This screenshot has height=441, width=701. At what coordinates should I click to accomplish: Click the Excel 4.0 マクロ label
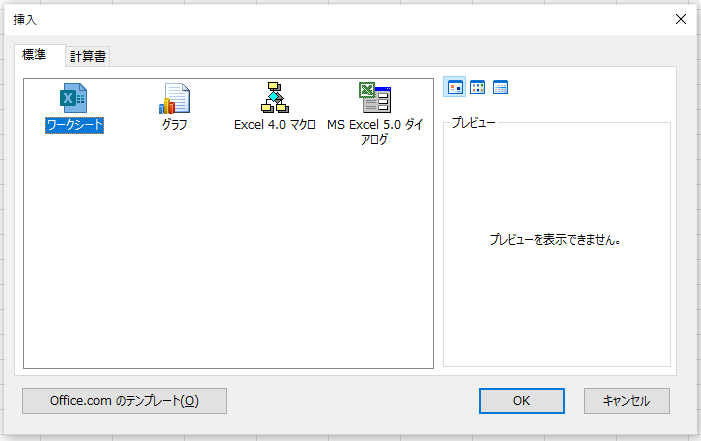tap(275, 124)
